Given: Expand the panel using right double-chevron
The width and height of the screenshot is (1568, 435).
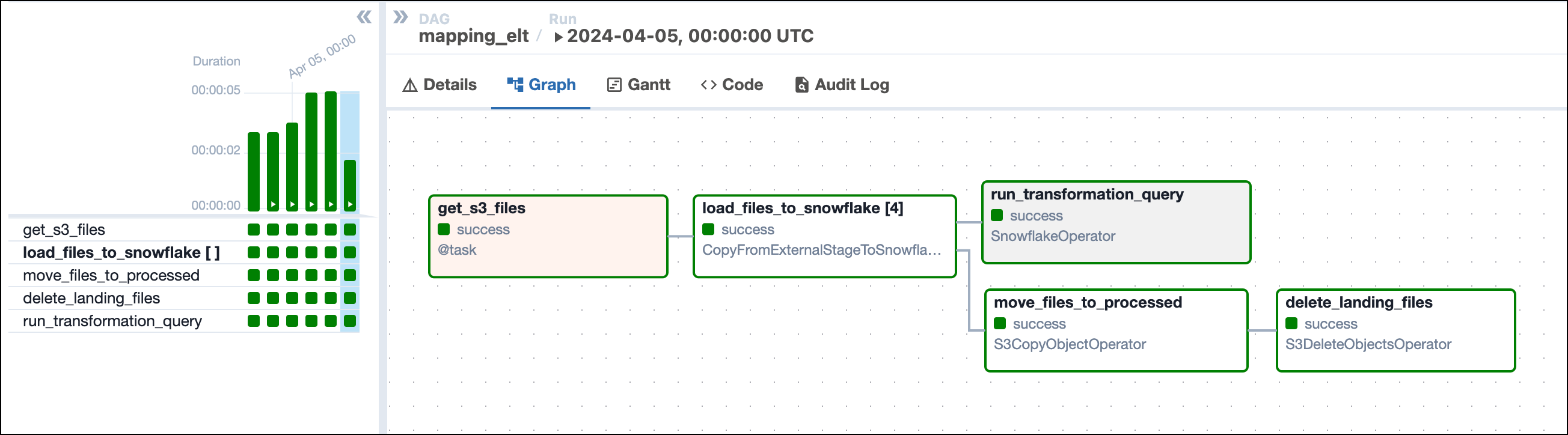Looking at the screenshot, I should tap(400, 17).
